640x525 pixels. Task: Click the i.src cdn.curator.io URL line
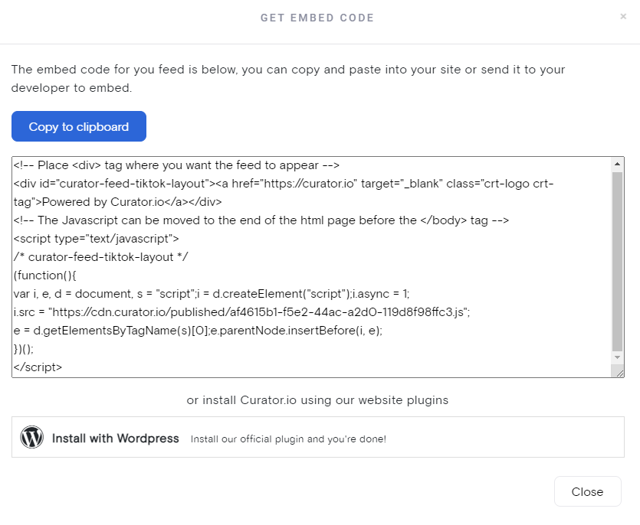click(x=242, y=312)
